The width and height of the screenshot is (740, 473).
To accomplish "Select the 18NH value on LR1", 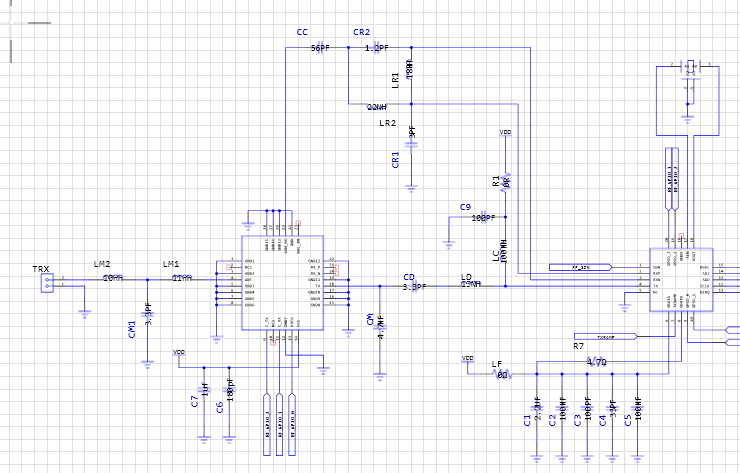I will pyautogui.click(x=410, y=69).
